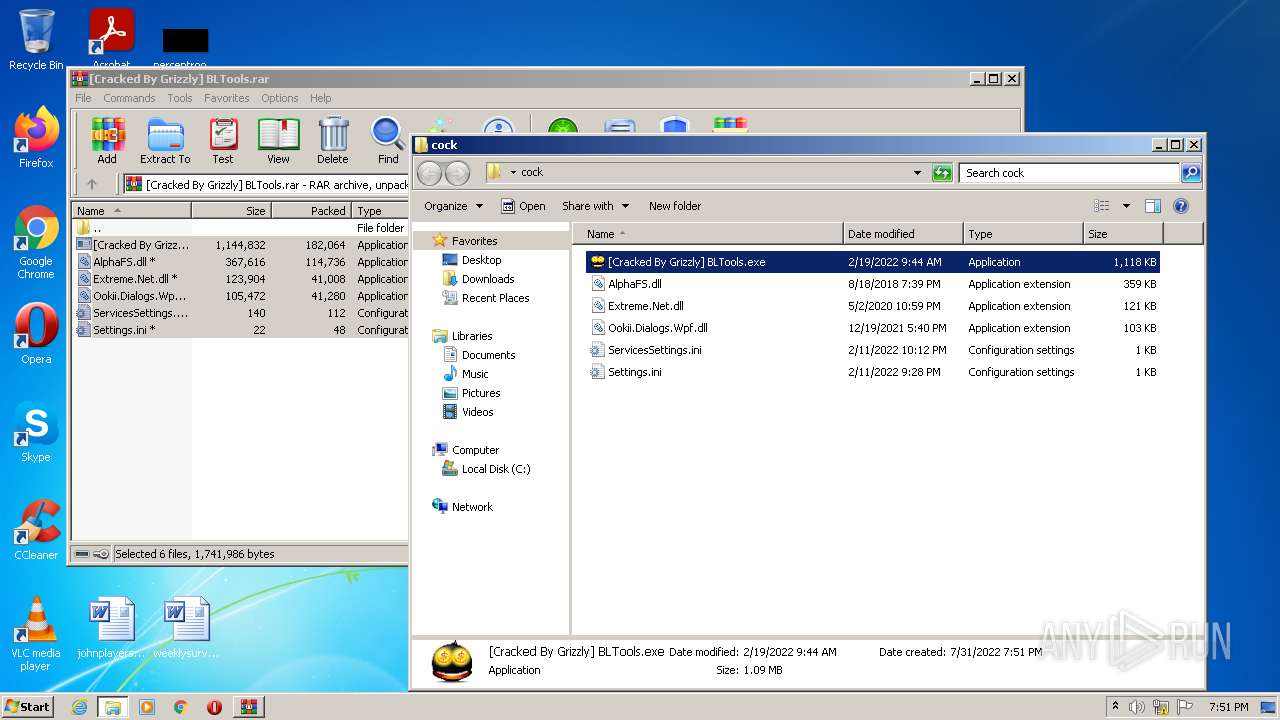Select AlphaFS.dll in Explorer file list

click(x=635, y=284)
